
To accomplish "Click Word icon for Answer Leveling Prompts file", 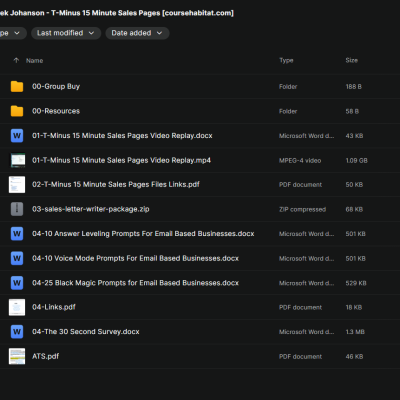I will coord(17,234).
